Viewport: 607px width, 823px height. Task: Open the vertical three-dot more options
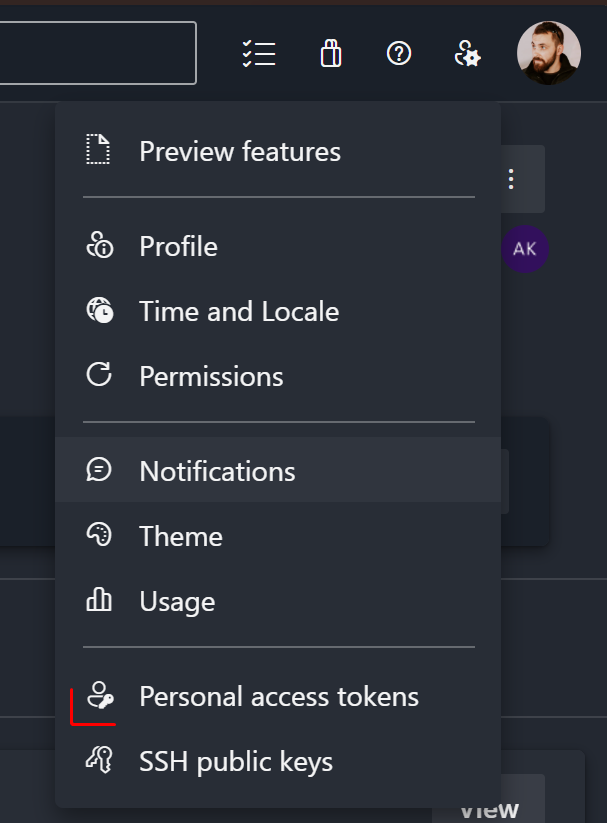coord(511,179)
